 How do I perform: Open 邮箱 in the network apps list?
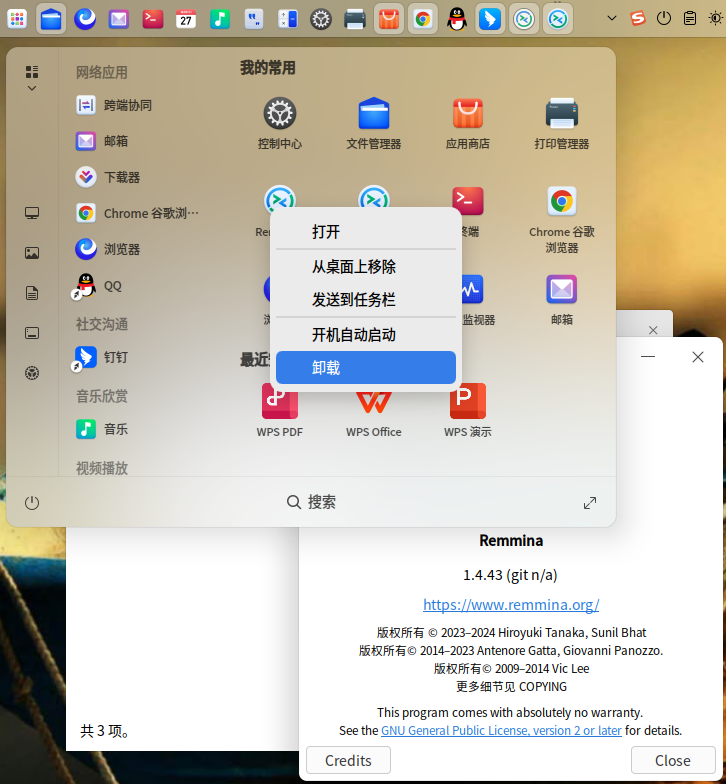(x=102, y=141)
